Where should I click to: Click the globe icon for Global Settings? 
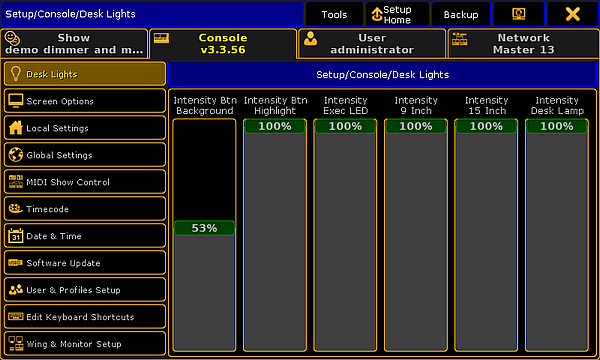tap(16, 155)
